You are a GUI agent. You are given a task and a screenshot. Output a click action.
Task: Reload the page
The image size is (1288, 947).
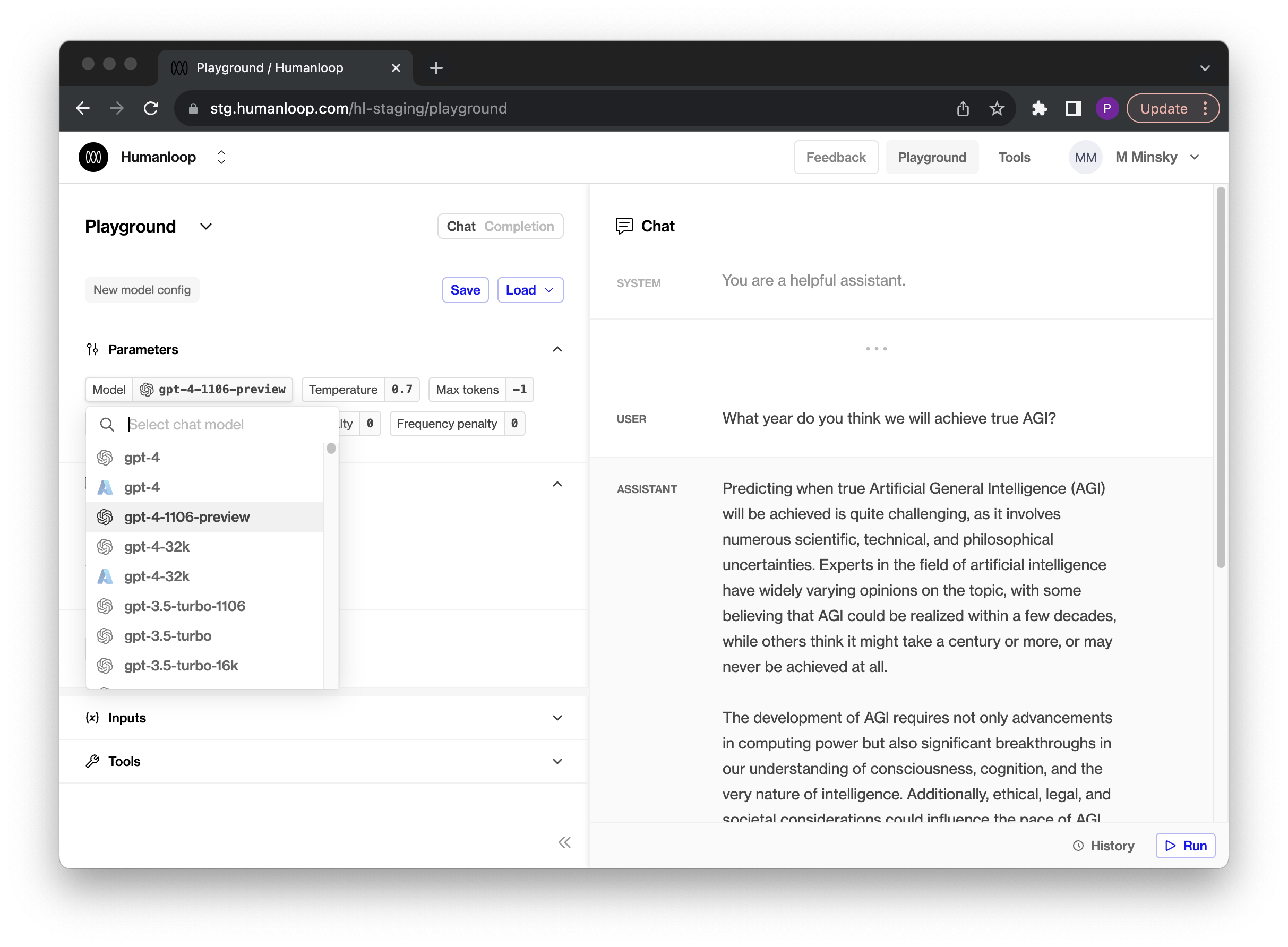(x=151, y=108)
